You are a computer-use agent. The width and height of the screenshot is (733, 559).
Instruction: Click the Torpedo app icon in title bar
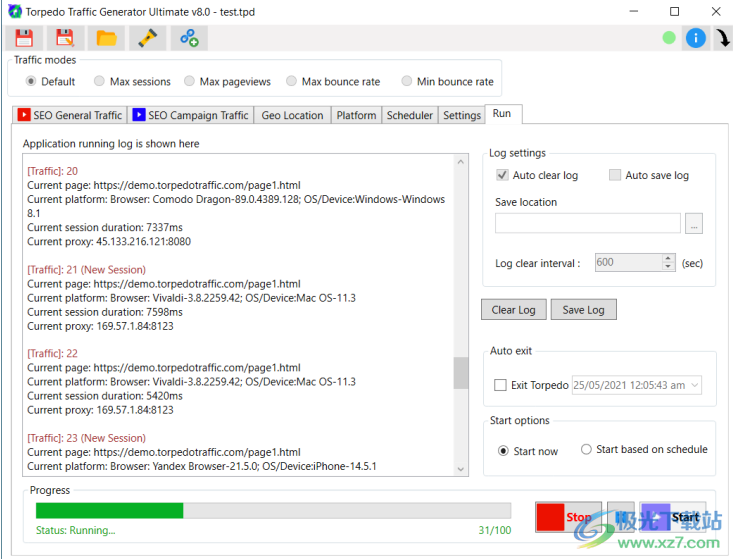click(x=14, y=11)
